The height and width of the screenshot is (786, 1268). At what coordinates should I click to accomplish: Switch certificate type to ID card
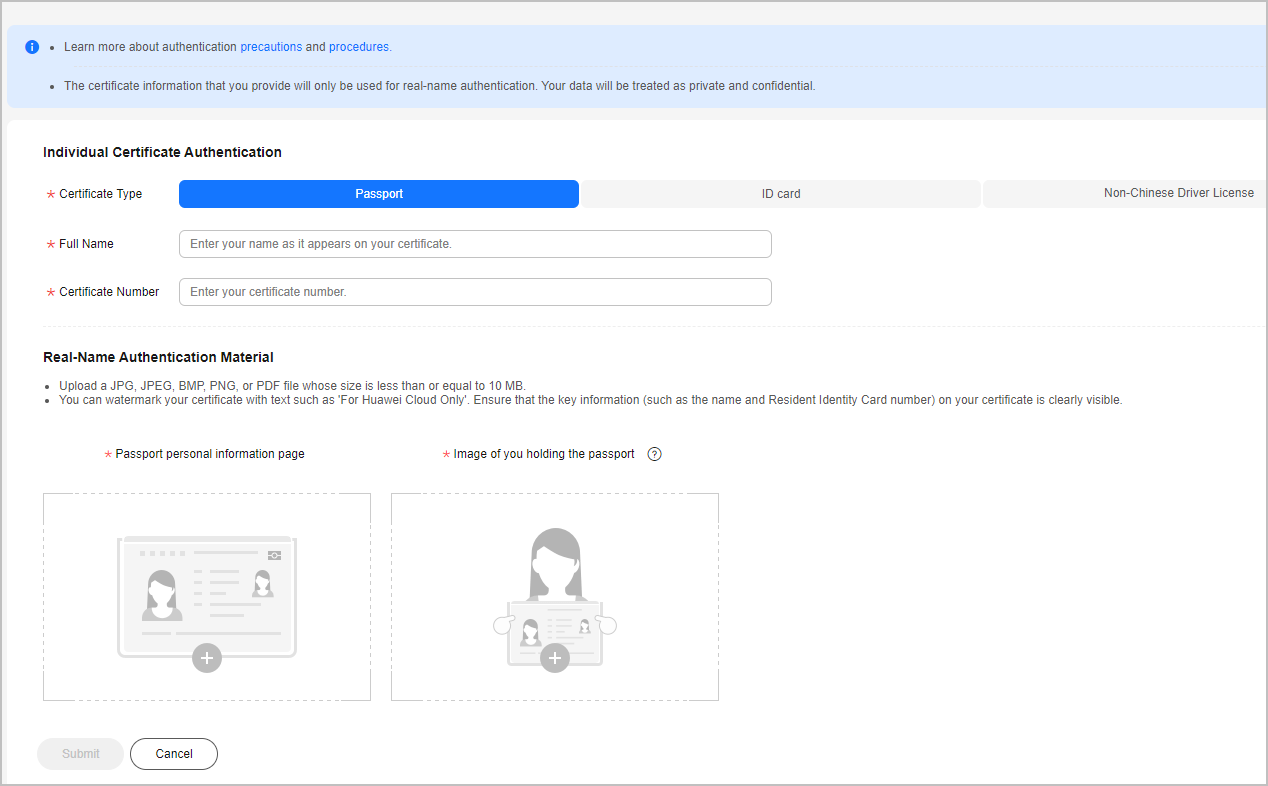[x=781, y=194]
